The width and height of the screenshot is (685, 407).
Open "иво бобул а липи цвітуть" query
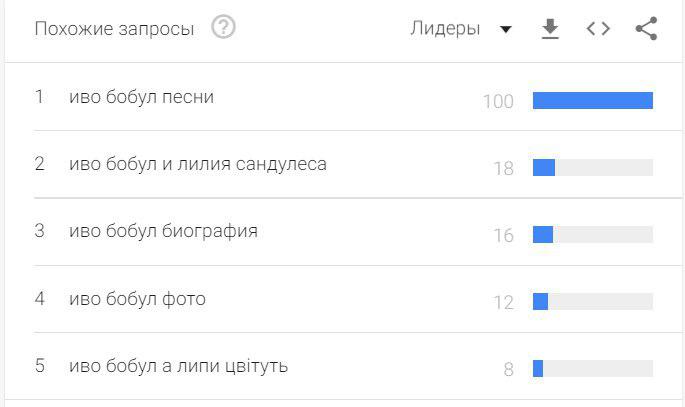click(178, 366)
